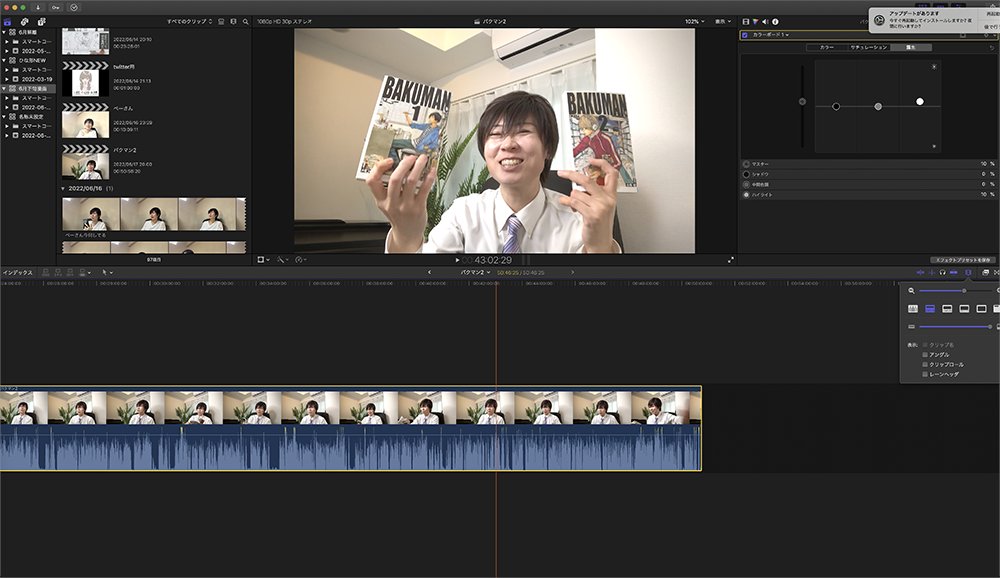Screen dimensions: 1000x578
Task: Select the master exposure vertical slider puck
Action: 802,101
